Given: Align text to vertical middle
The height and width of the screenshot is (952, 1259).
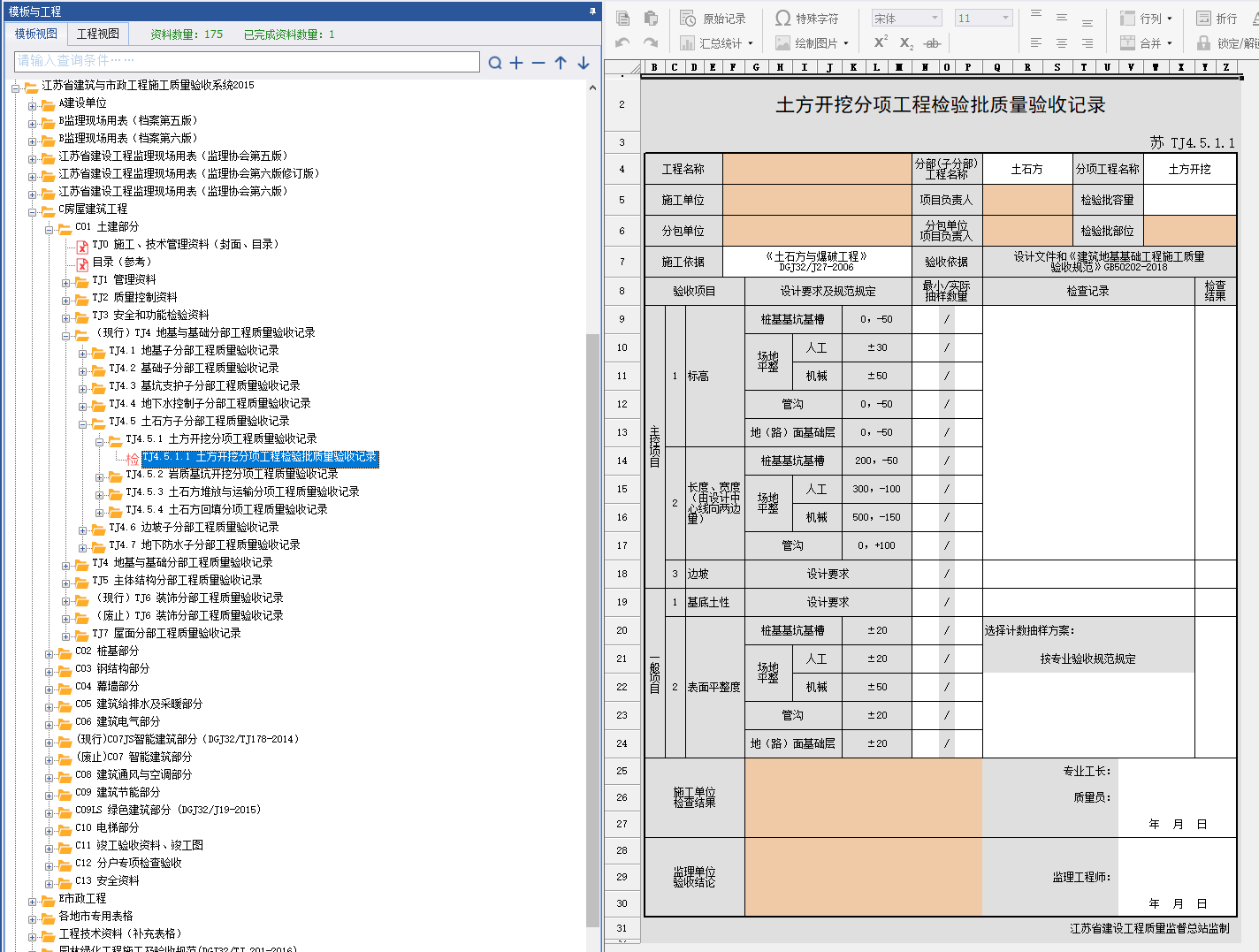Looking at the screenshot, I should coord(1062,18).
